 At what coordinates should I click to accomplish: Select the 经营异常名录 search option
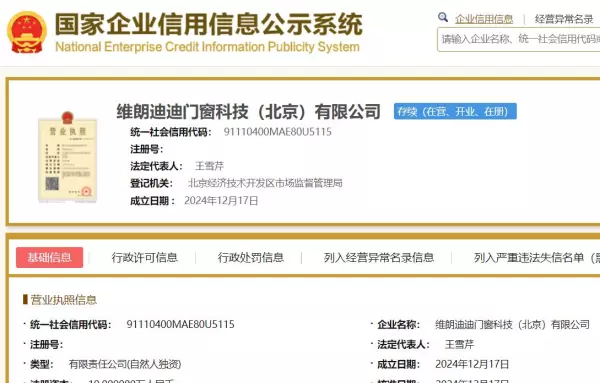pos(564,19)
